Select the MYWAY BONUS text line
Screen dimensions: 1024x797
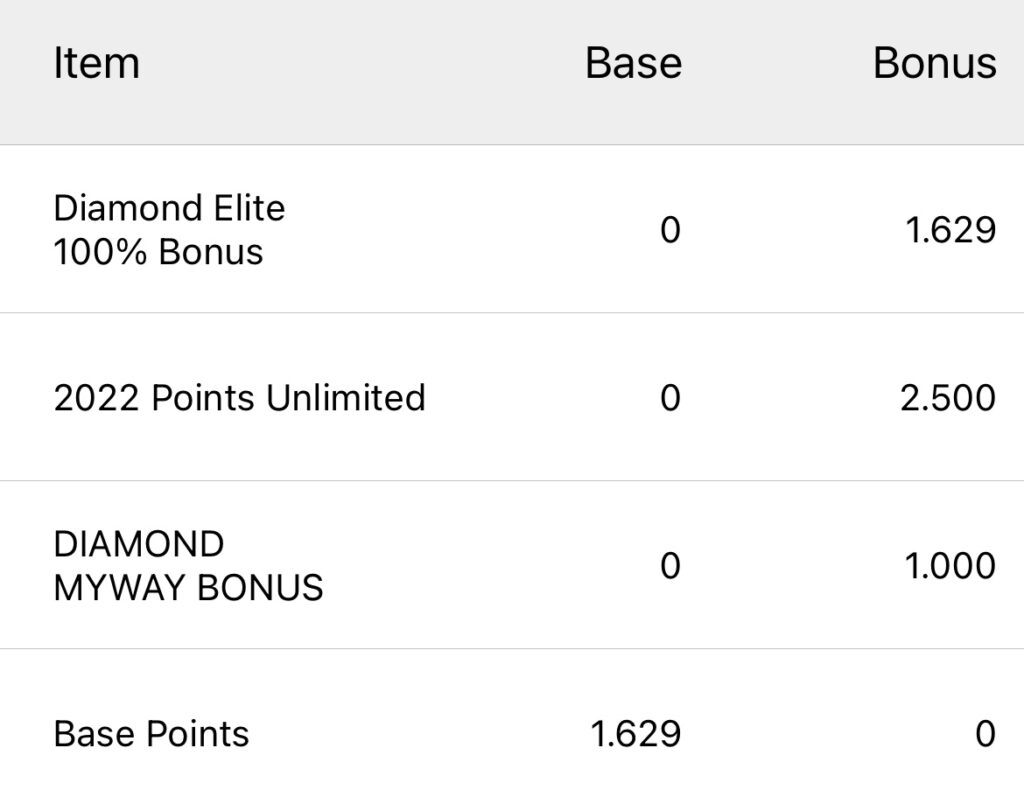click(x=188, y=588)
